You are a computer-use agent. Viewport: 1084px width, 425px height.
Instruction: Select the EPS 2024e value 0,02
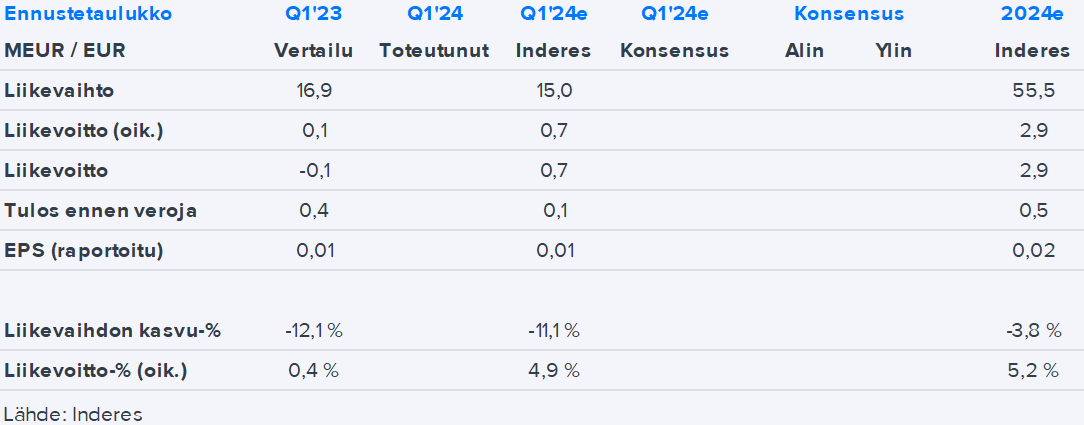(x=1033, y=251)
